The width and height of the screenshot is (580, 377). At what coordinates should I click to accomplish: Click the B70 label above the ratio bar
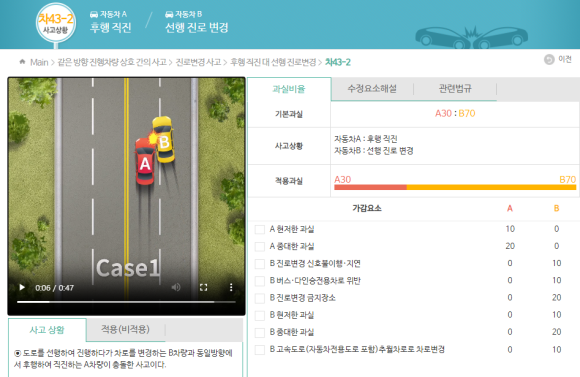tap(567, 179)
